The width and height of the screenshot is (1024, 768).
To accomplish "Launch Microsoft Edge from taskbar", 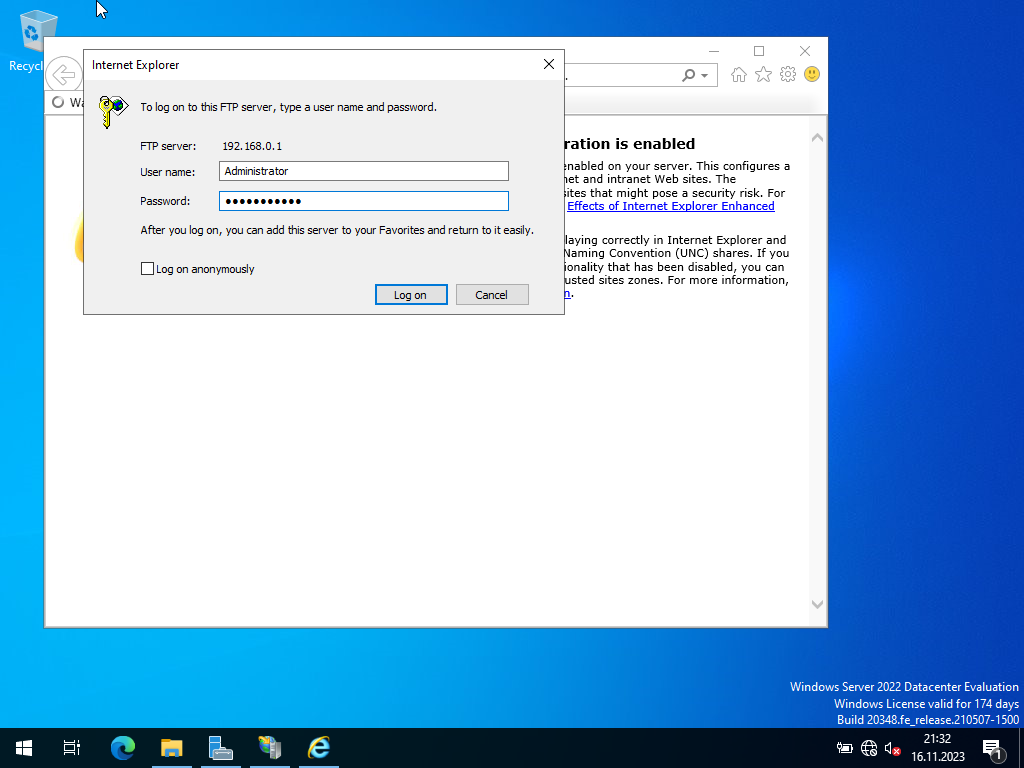I will [123, 748].
